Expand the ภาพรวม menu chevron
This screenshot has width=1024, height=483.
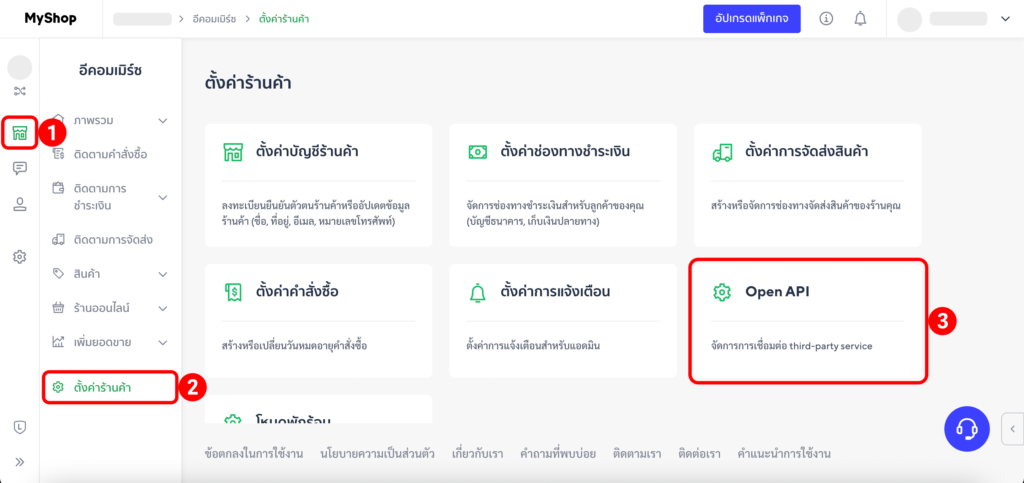(163, 121)
